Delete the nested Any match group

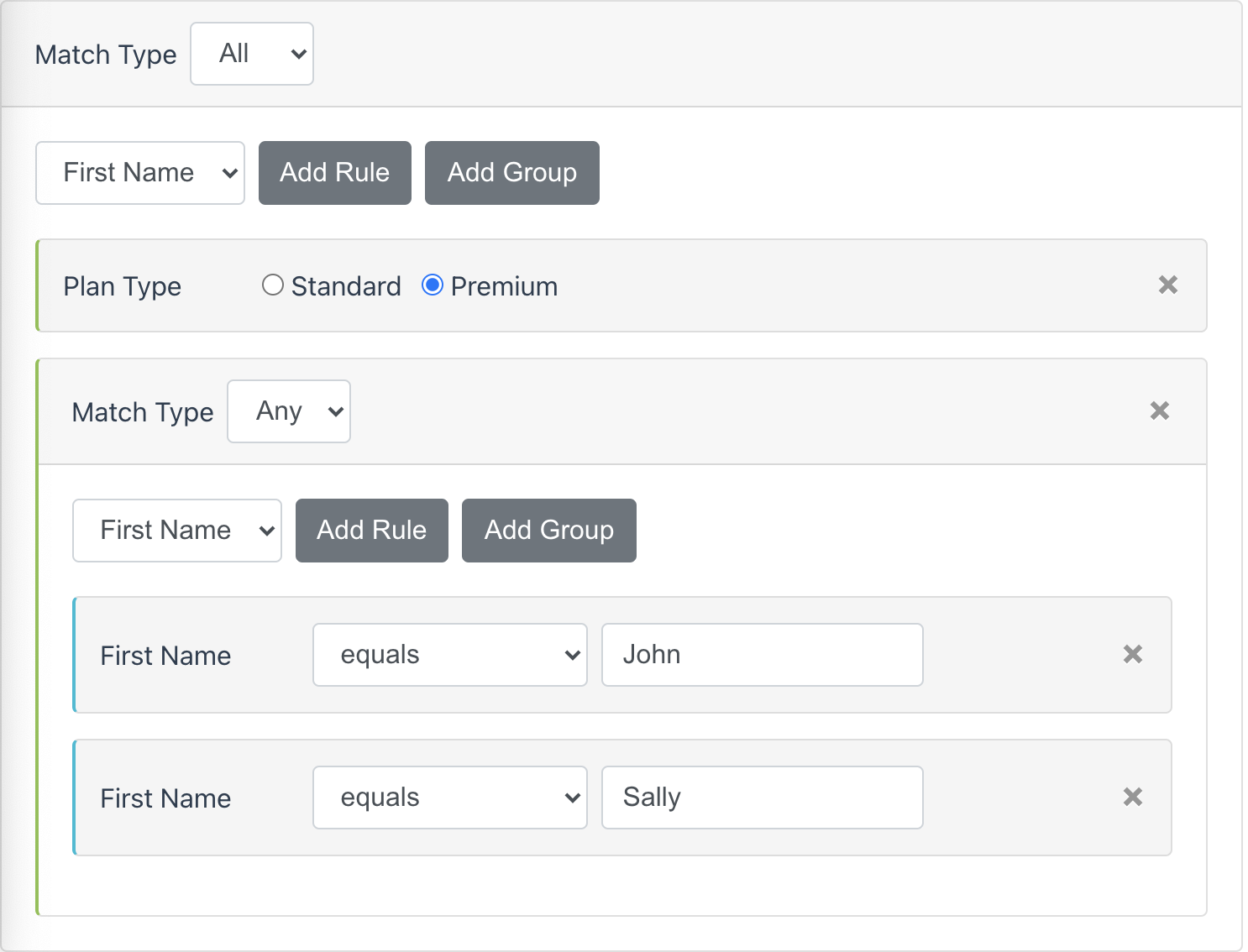click(x=1159, y=411)
